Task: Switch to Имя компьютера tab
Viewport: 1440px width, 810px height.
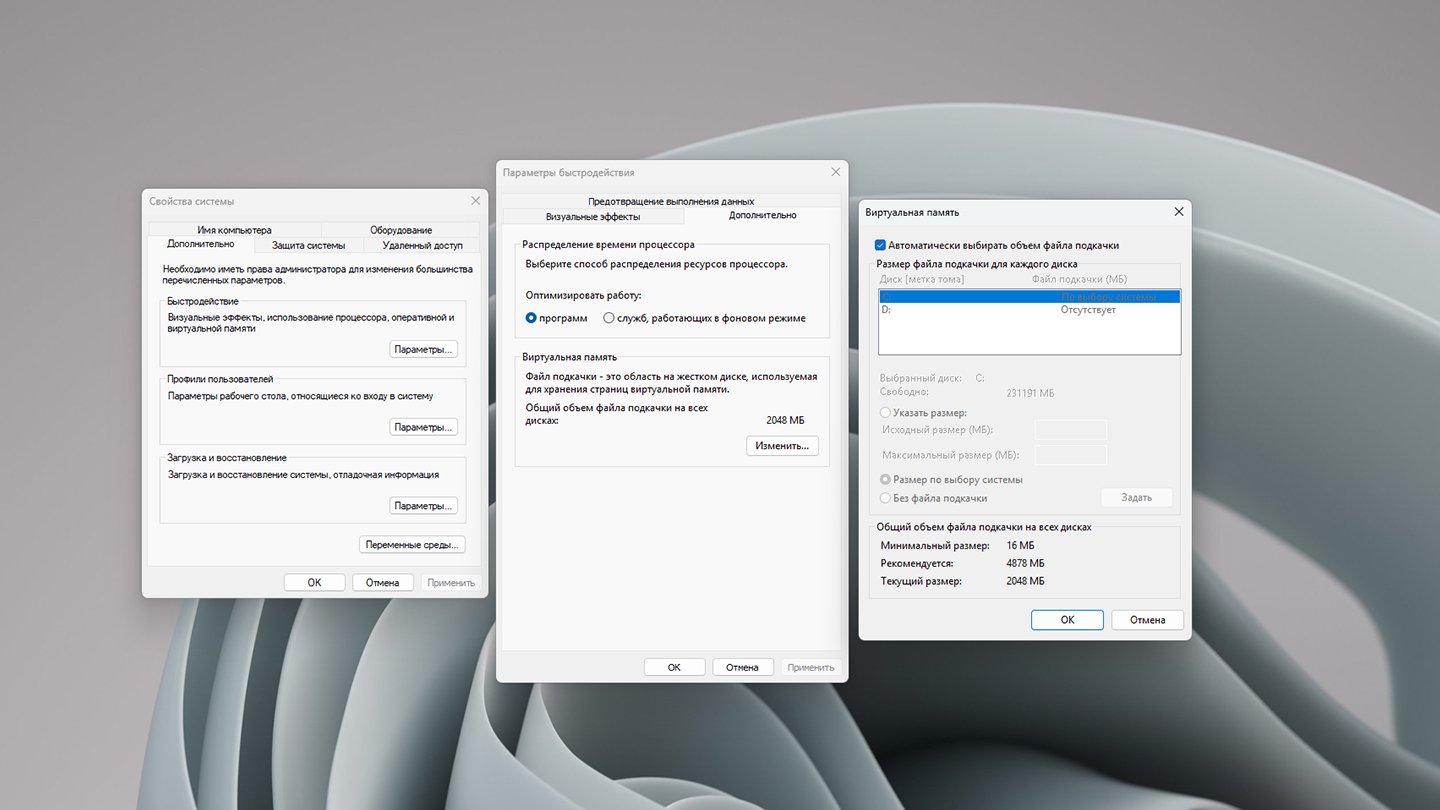Action: [234, 230]
